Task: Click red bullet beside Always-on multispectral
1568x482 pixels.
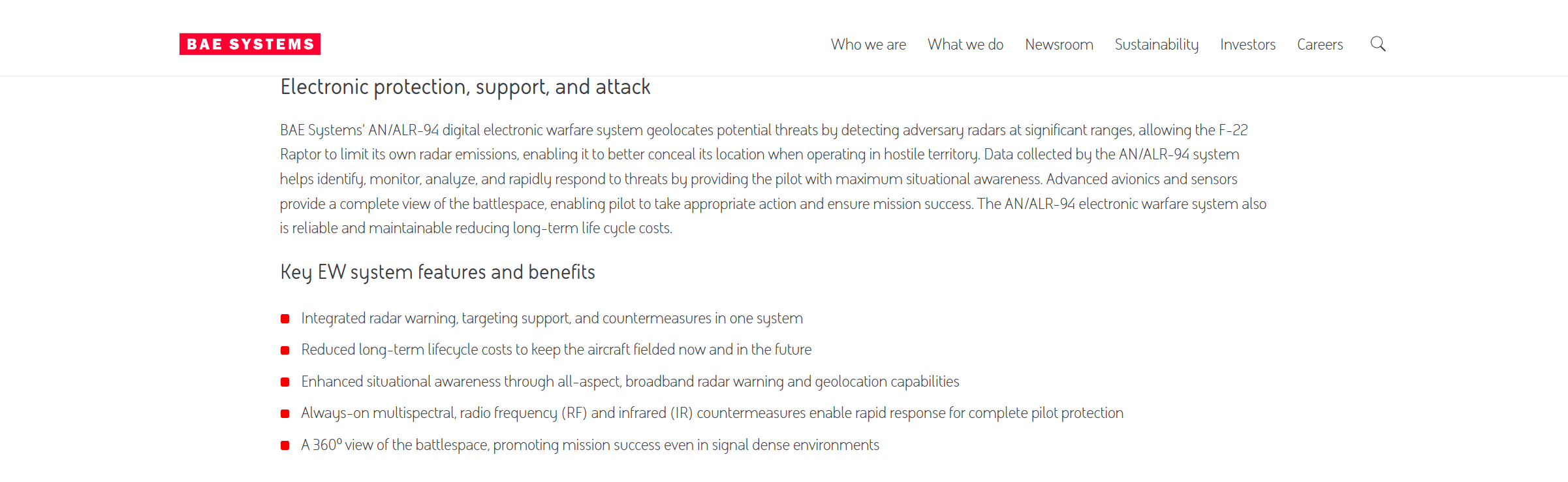Action: point(285,413)
